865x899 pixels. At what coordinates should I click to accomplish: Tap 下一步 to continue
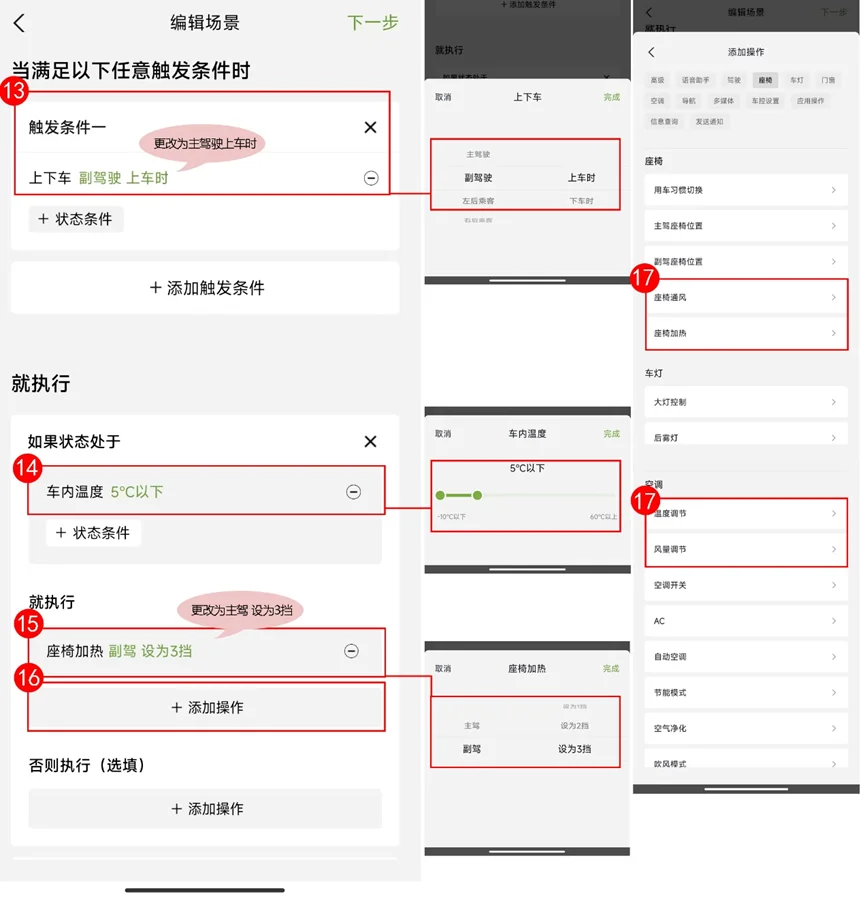tap(373, 23)
